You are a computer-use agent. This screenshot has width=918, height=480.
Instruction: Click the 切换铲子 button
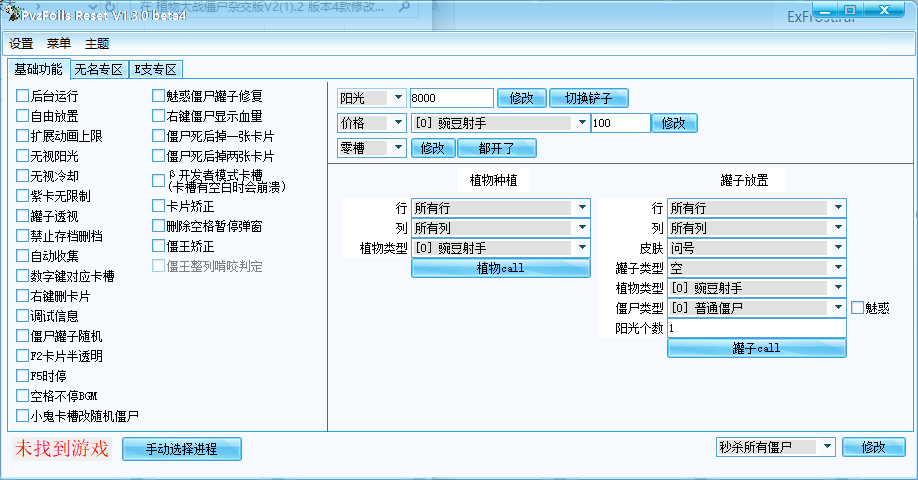589,98
